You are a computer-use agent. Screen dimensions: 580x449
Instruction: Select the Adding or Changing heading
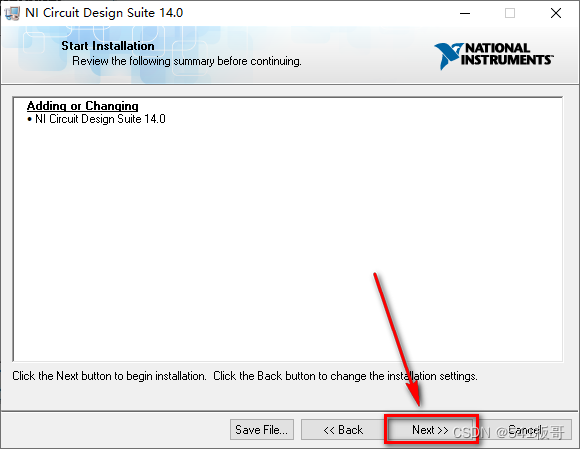[82, 106]
